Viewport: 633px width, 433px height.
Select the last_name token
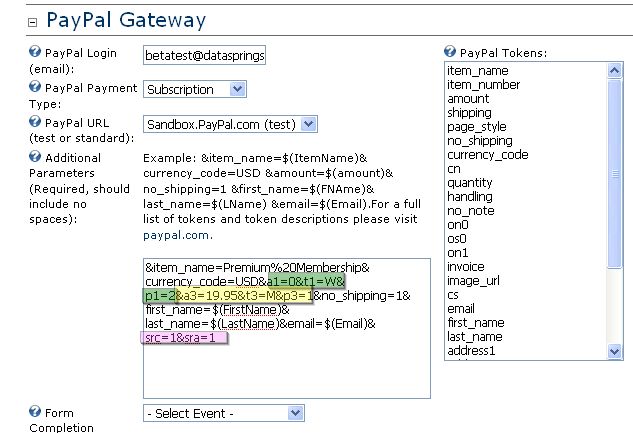point(475,337)
